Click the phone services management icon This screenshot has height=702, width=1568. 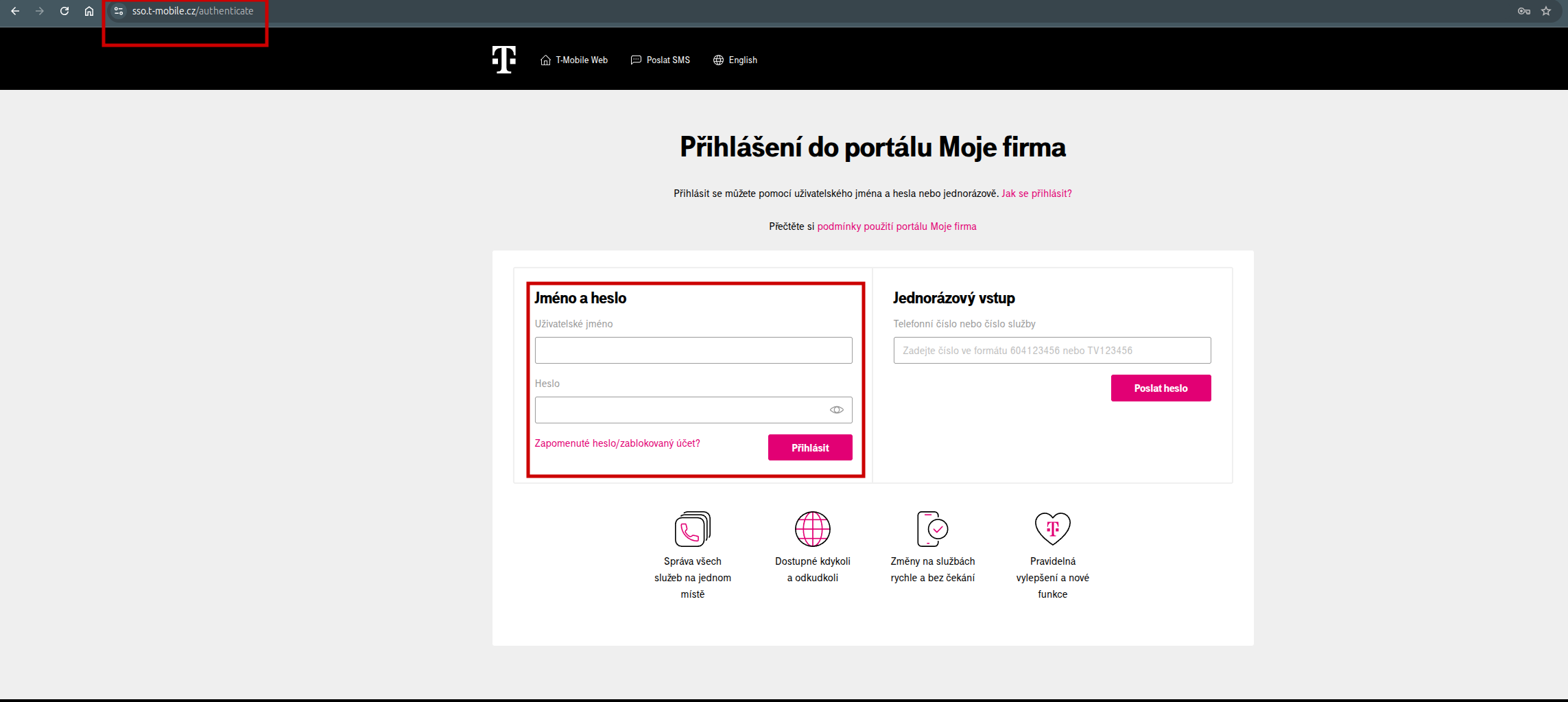692,529
